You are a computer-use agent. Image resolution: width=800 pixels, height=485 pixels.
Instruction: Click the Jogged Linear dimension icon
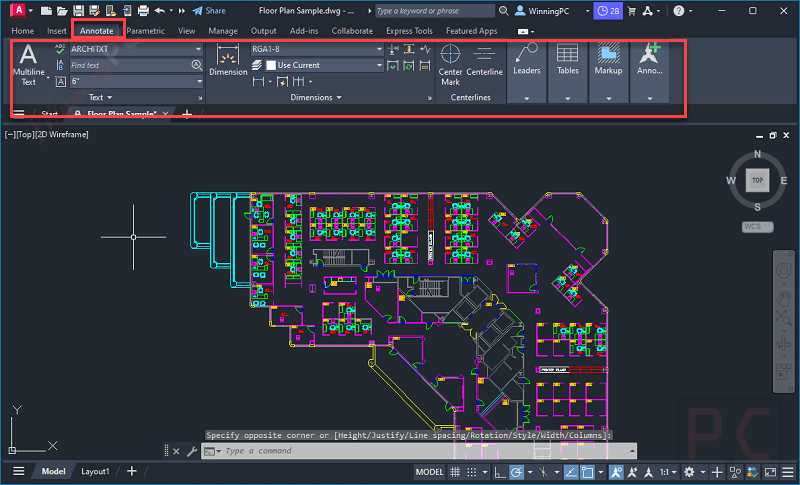coord(425,49)
